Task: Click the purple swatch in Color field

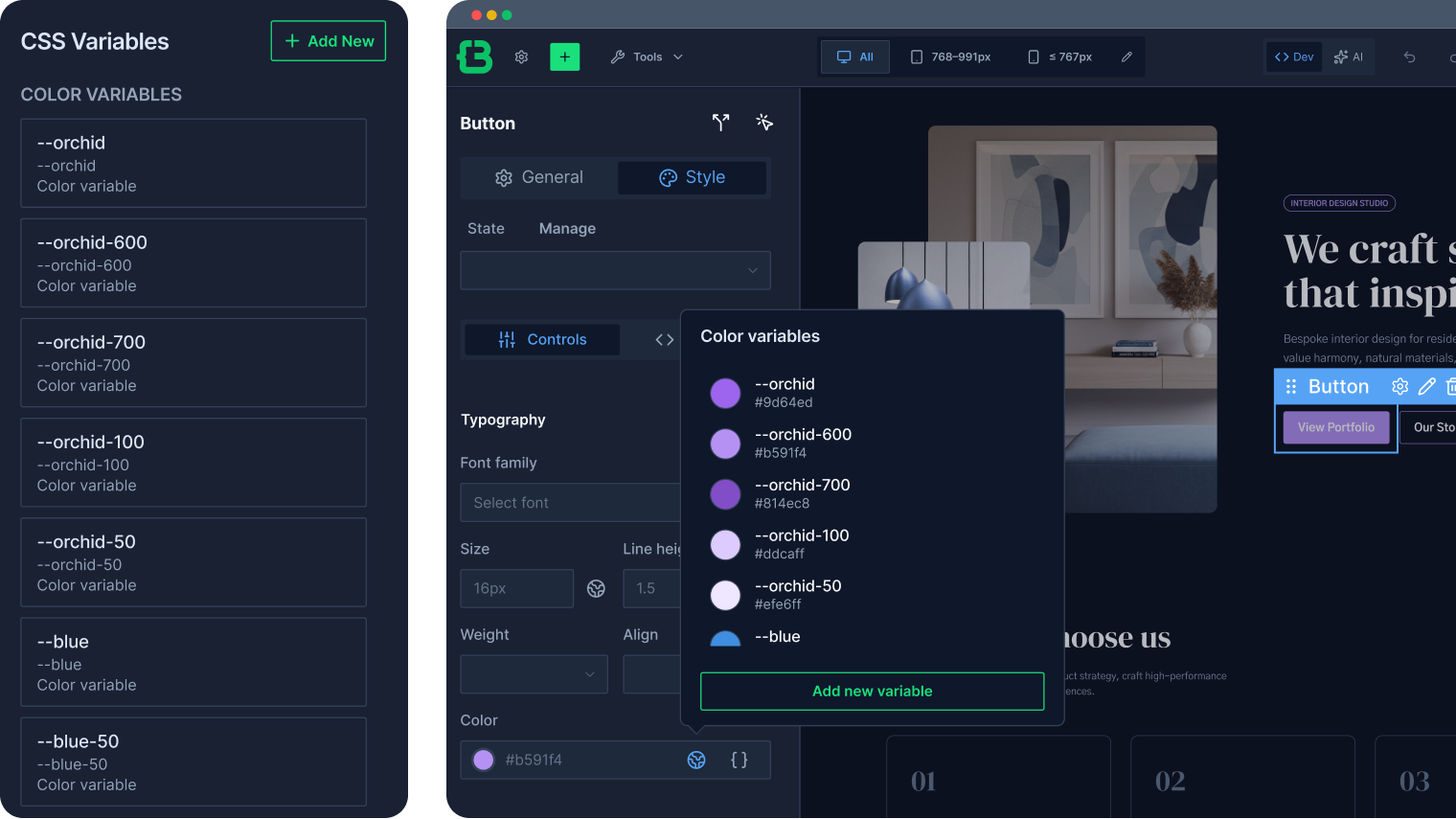Action: click(x=484, y=760)
